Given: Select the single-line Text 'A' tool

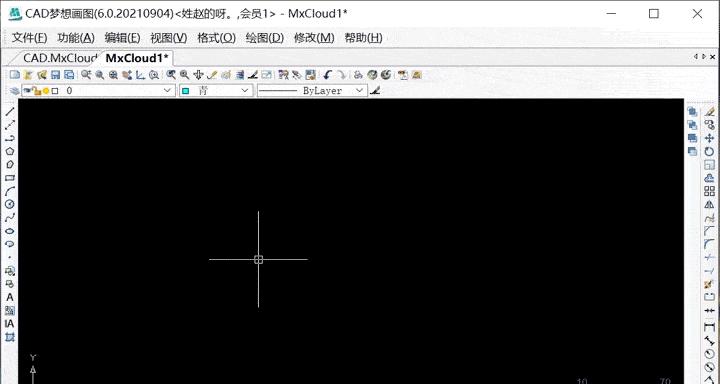Looking at the screenshot, I should 10,297.
